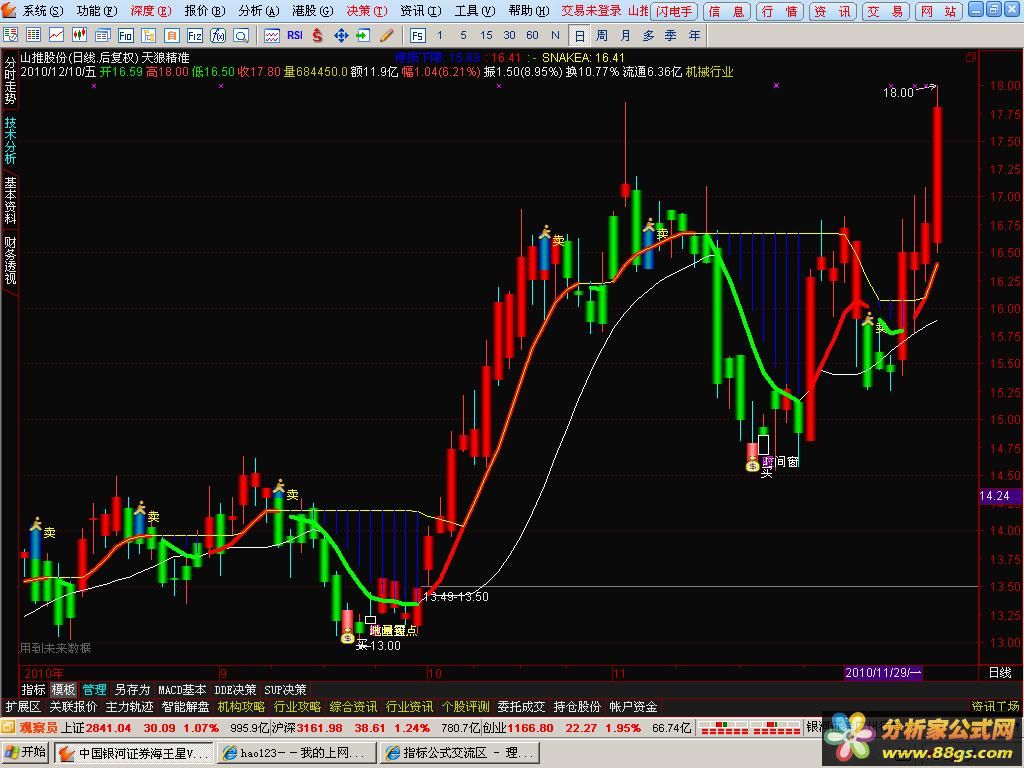Select the daily 日 period
Viewport: 1024px width, 768px height.
click(x=579, y=35)
